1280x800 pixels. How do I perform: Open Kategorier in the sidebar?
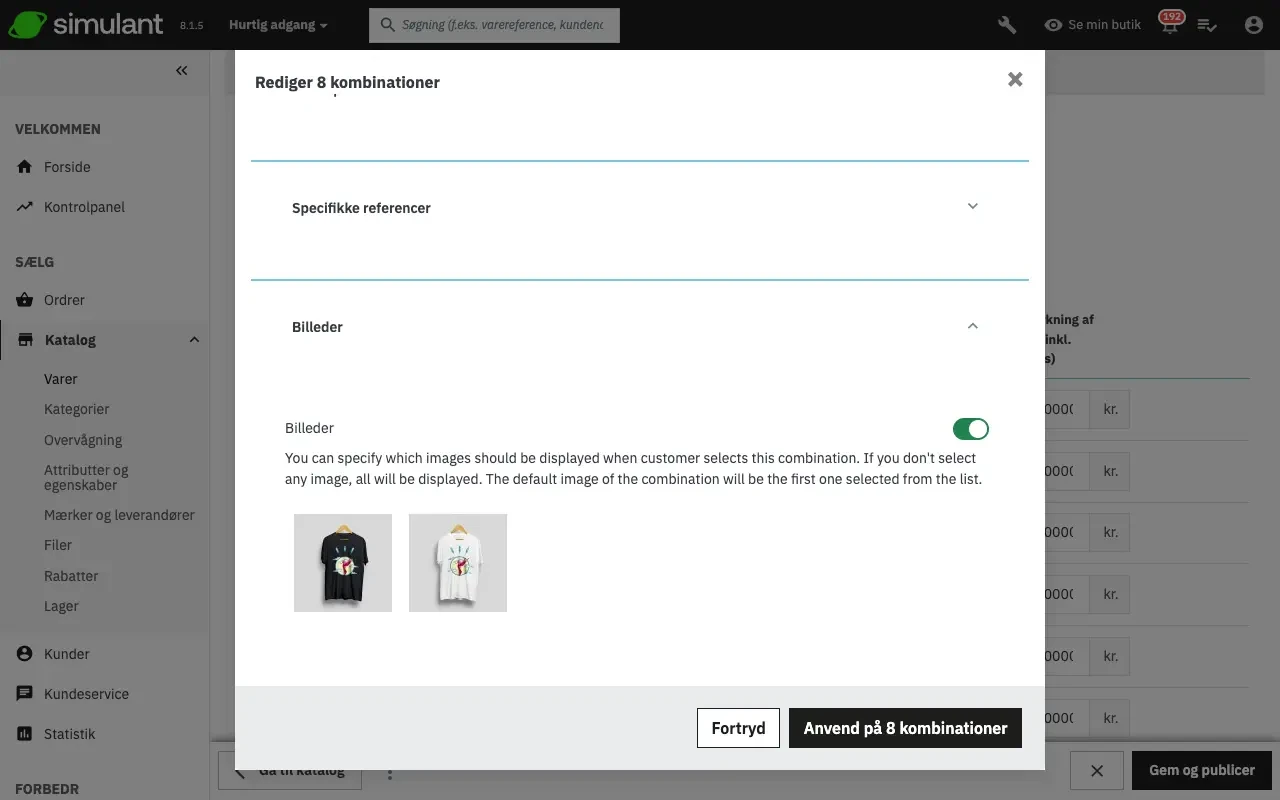pos(77,409)
